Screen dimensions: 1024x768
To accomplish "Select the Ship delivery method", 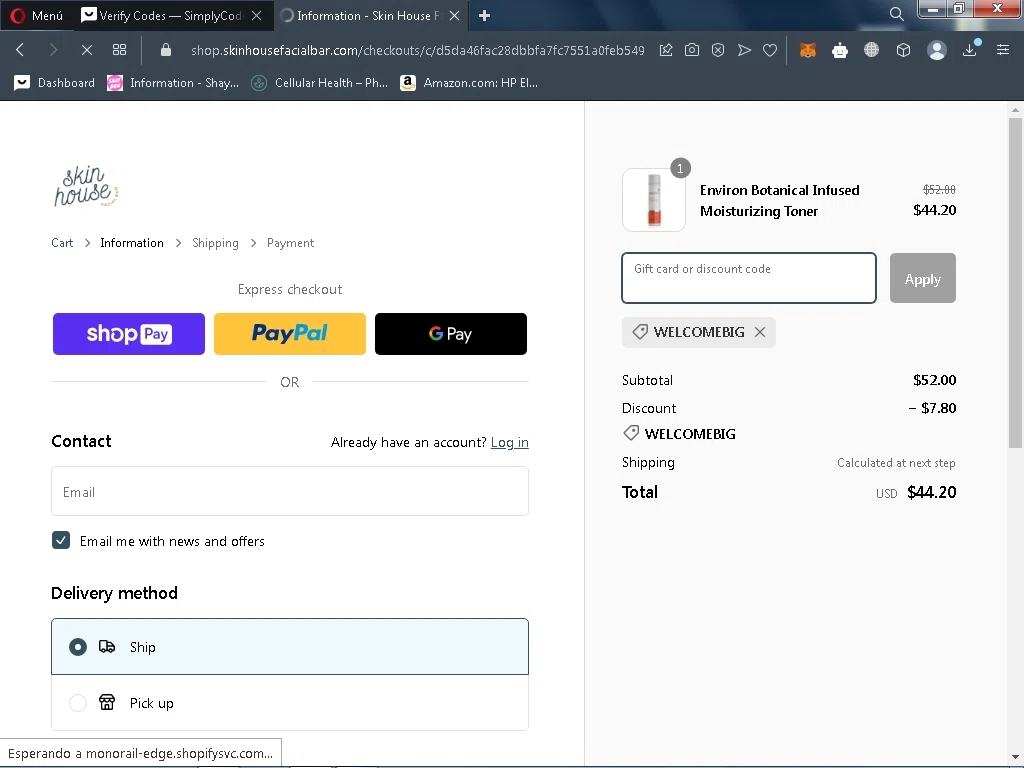I will tap(290, 647).
